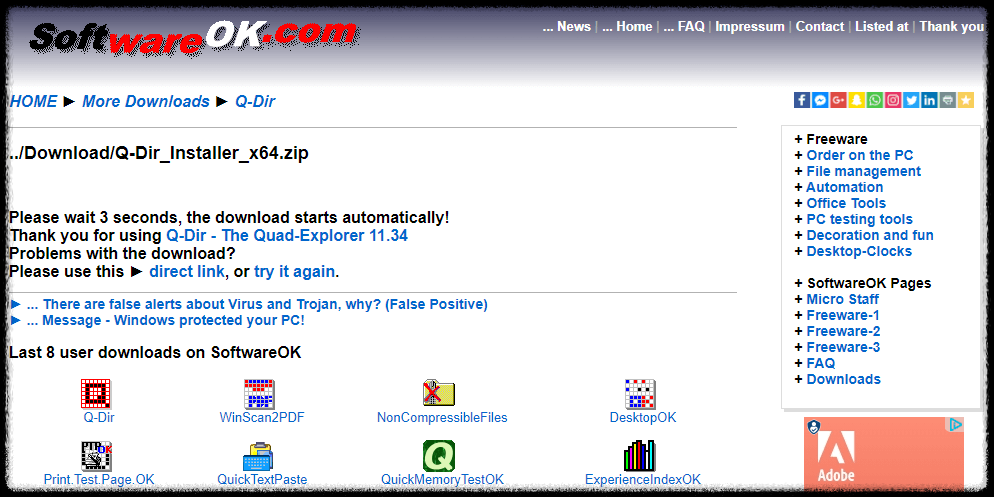Click the shield icon on the Adobe ad
The width and height of the screenshot is (994, 497).
[814, 427]
